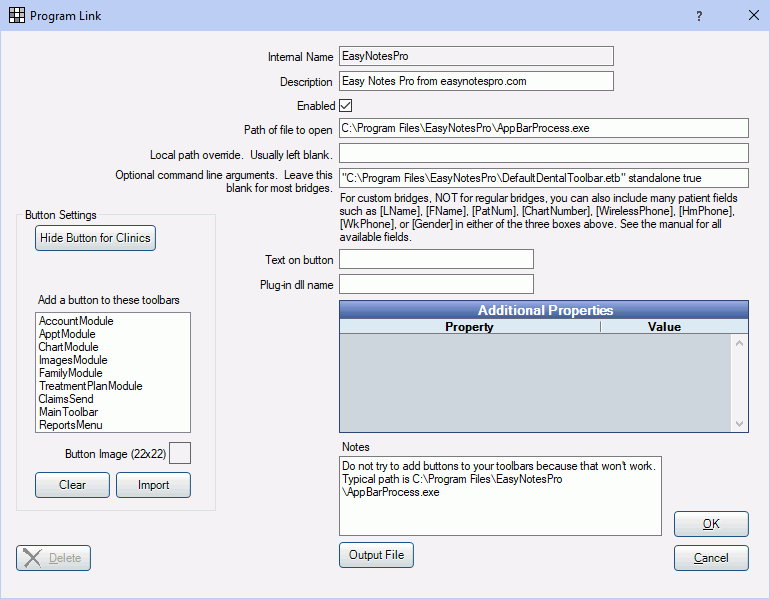The width and height of the screenshot is (770, 599).
Task: Focus the Local path override field
Action: 544,153
